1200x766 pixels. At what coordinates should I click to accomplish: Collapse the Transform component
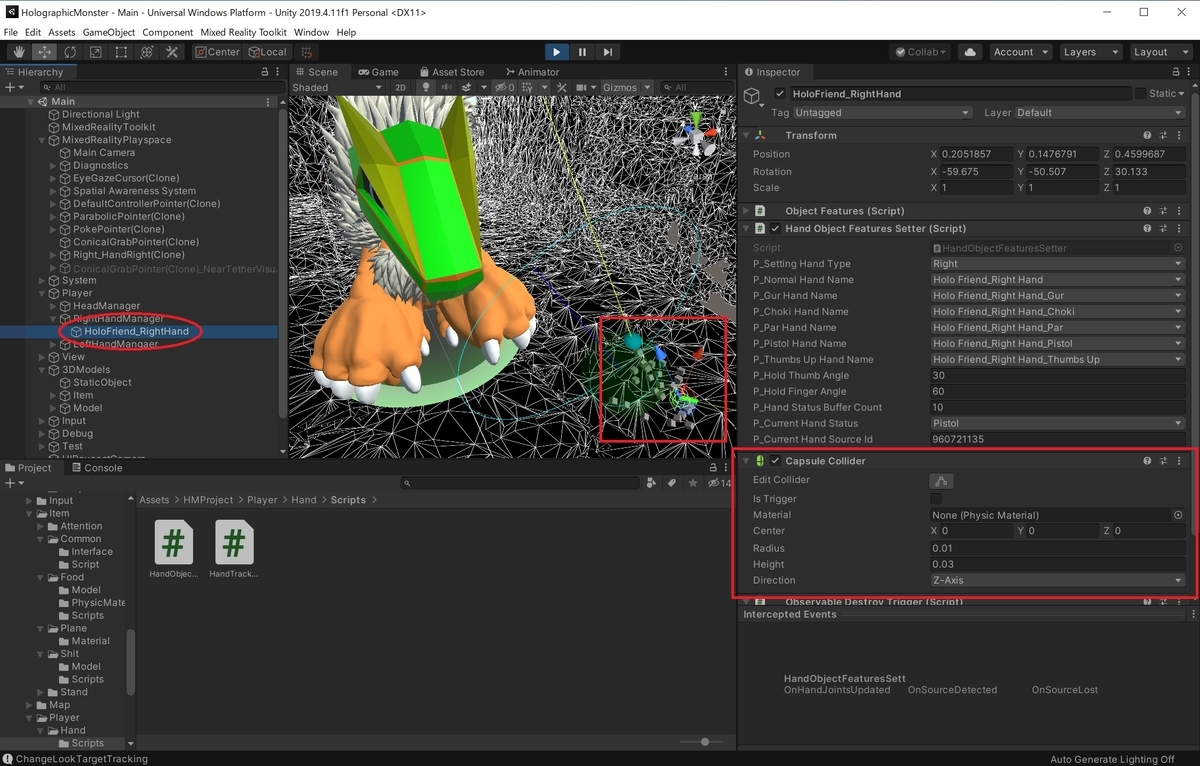pos(746,135)
